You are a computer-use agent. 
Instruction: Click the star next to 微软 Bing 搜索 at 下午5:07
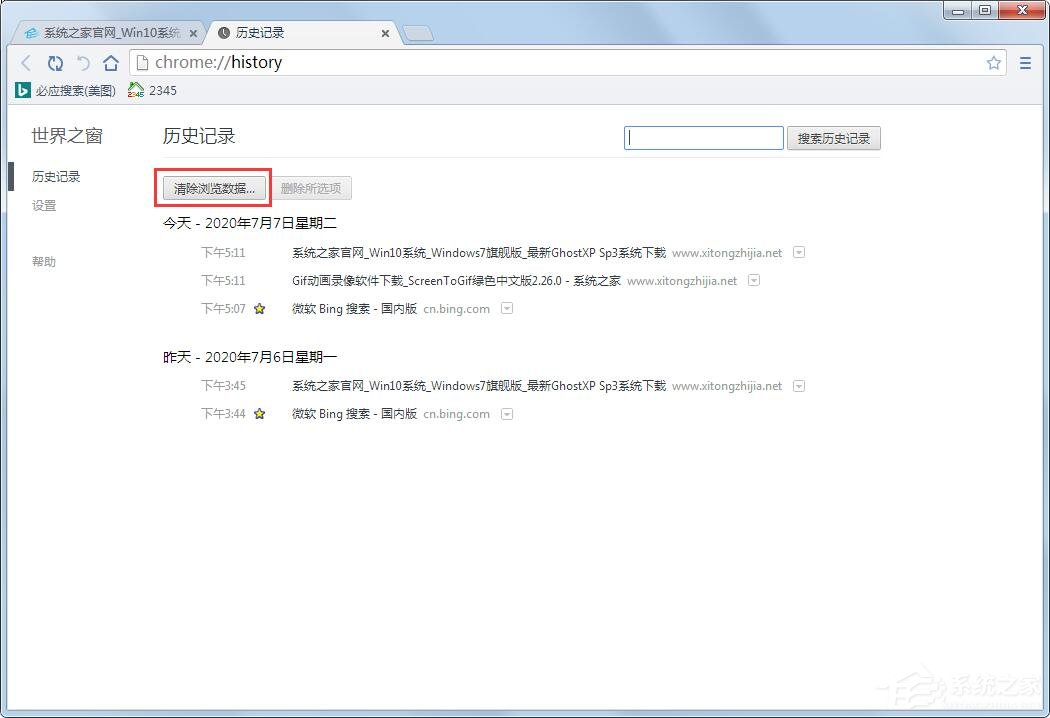tap(259, 309)
